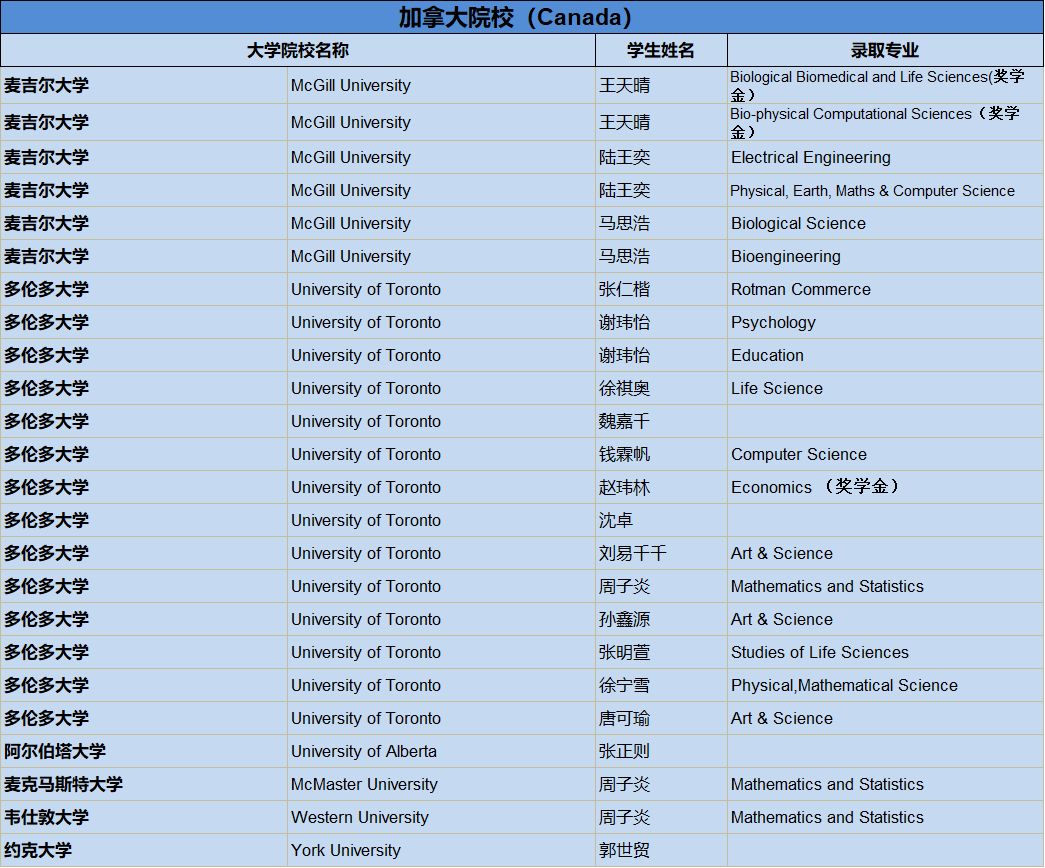Viewport: 1045px width, 868px height.
Task: Click the 阿尔伯塔大学 cell
Action: coord(144,751)
